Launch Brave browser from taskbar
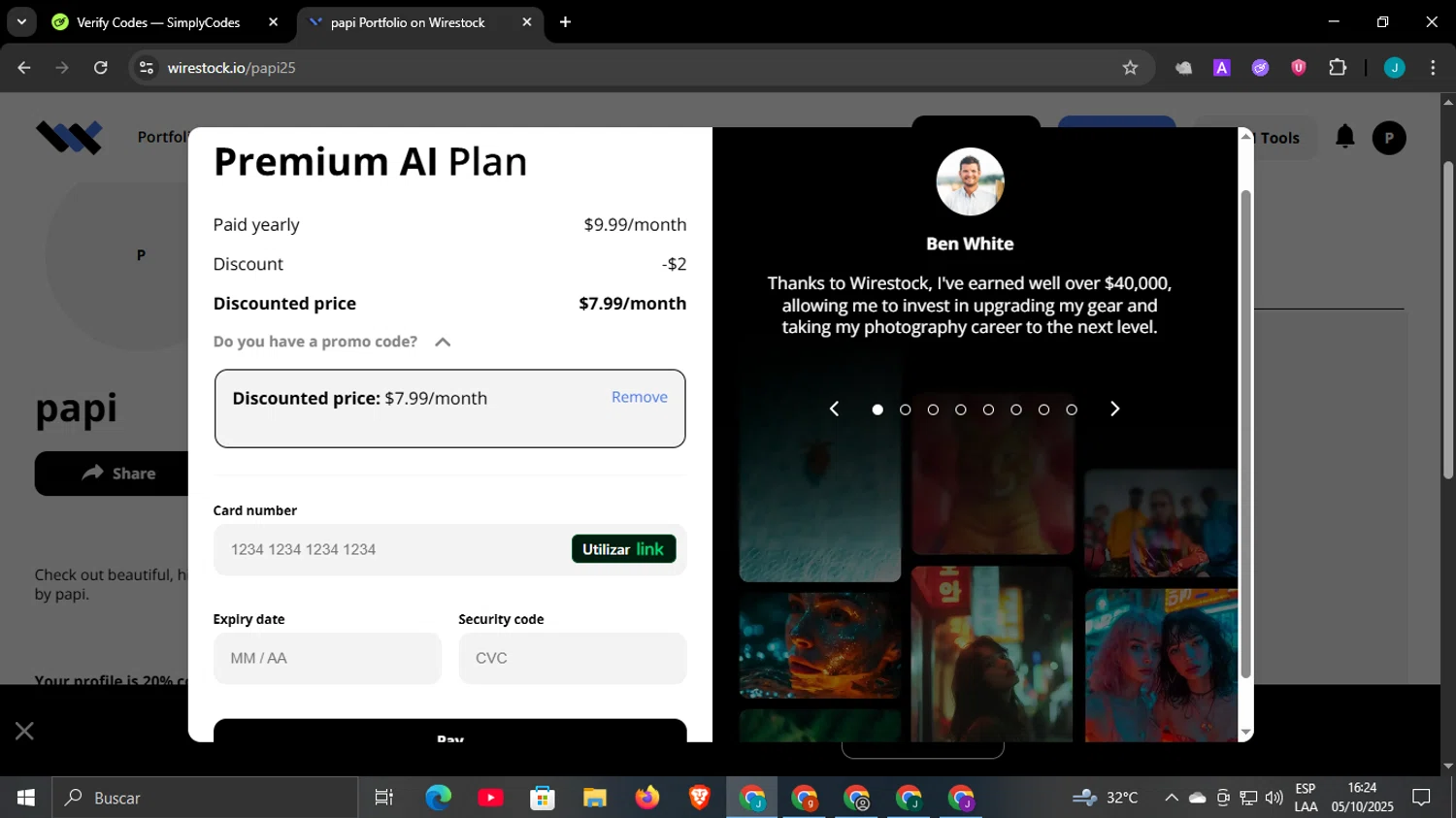This screenshot has height=818, width=1456. click(699, 798)
